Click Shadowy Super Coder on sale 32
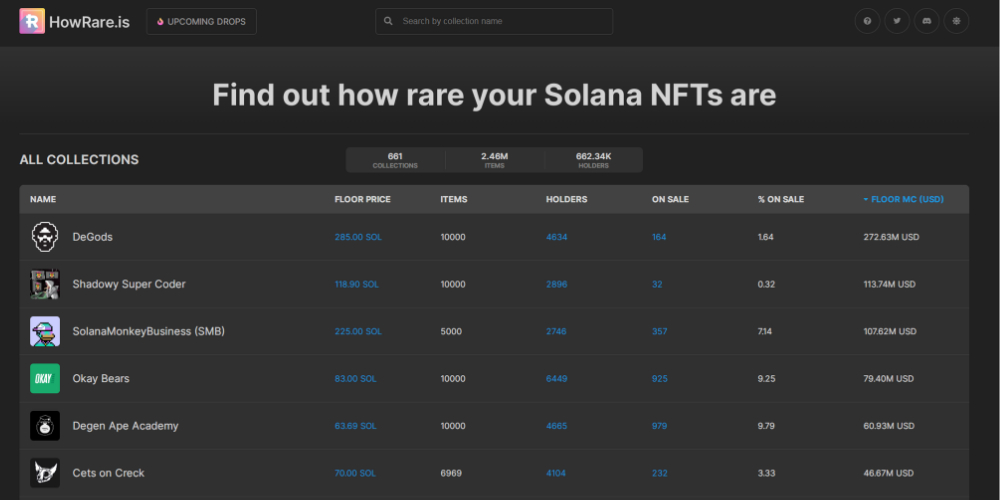This screenshot has width=1000, height=500. pyautogui.click(x=657, y=284)
